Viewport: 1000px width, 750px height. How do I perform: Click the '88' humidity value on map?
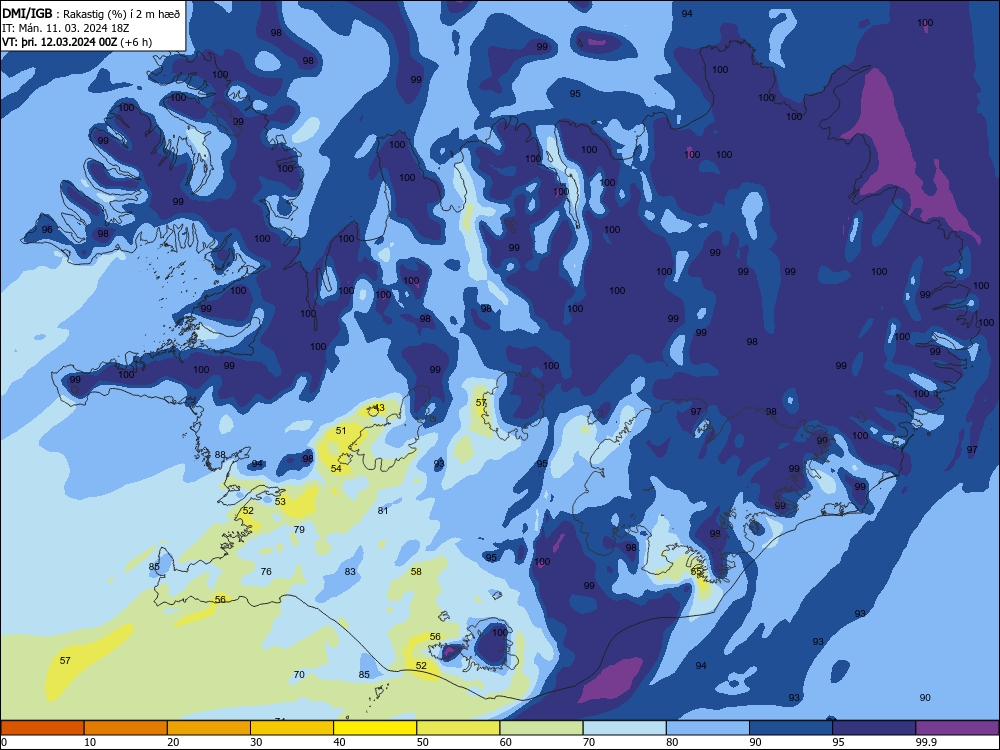220,455
